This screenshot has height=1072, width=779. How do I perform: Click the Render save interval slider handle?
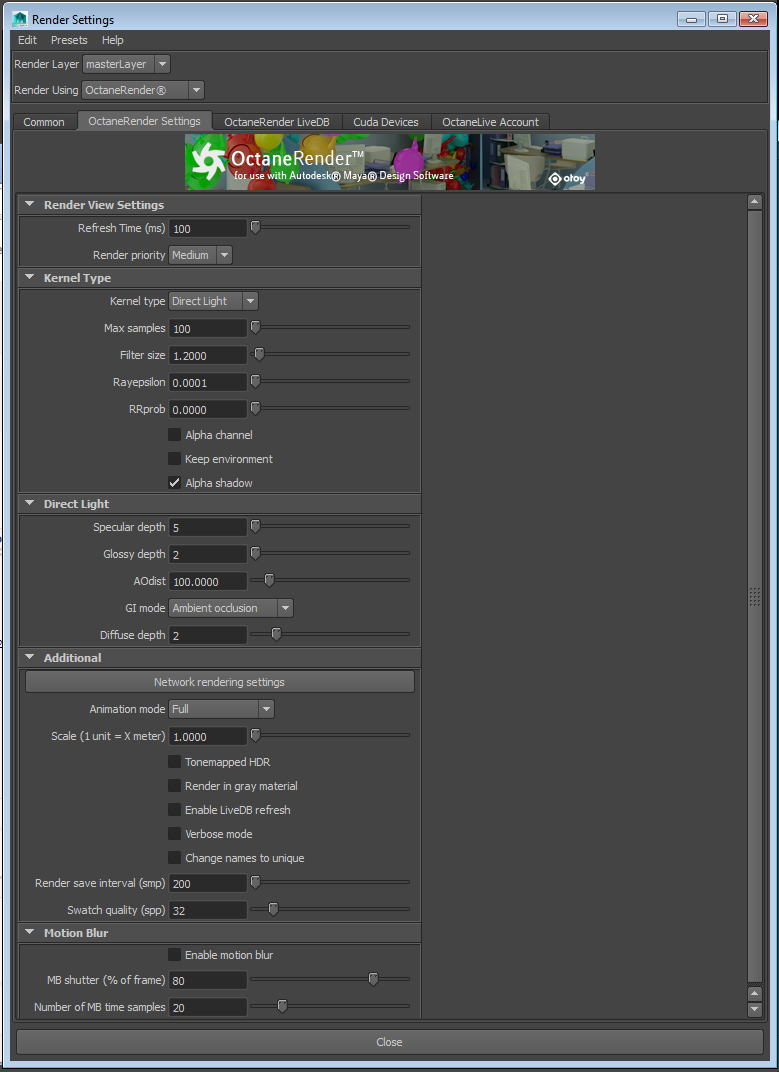click(x=255, y=883)
